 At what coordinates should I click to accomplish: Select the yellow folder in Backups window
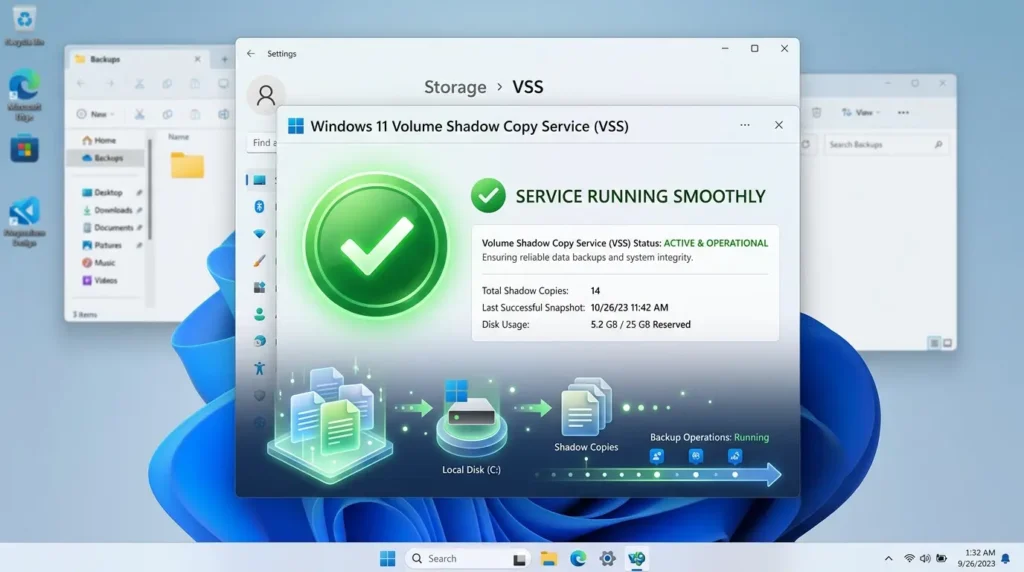(x=187, y=165)
